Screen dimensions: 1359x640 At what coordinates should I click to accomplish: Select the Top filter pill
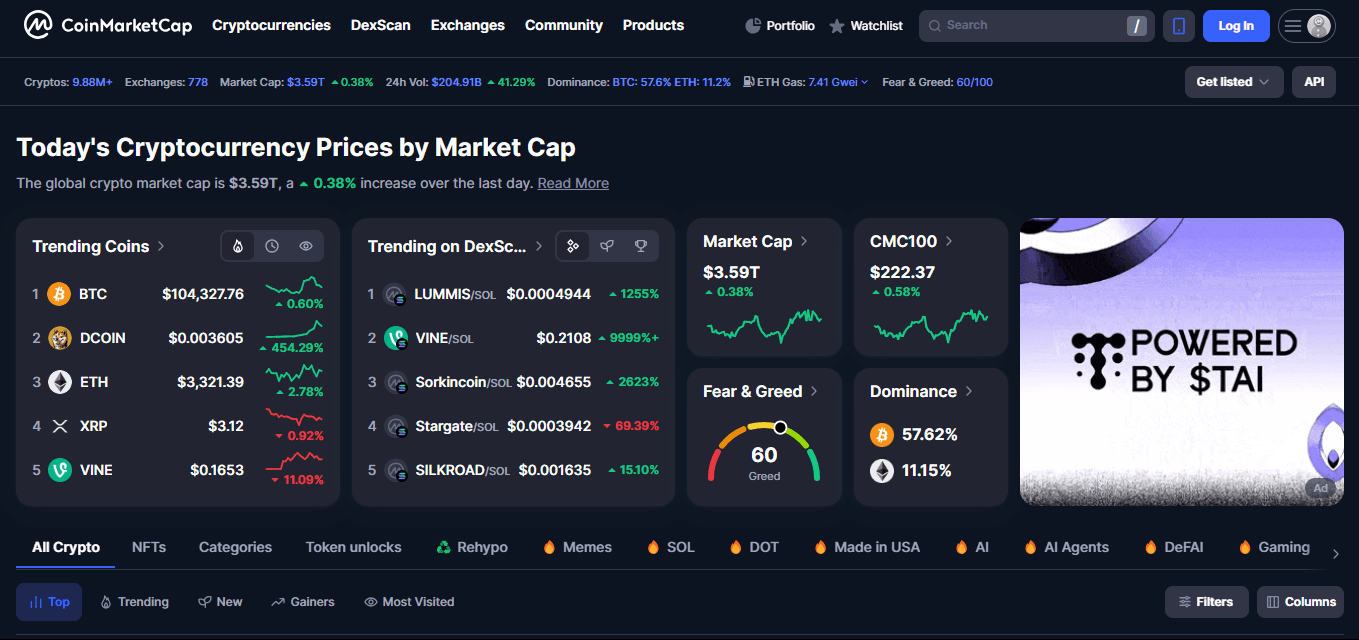(49, 602)
